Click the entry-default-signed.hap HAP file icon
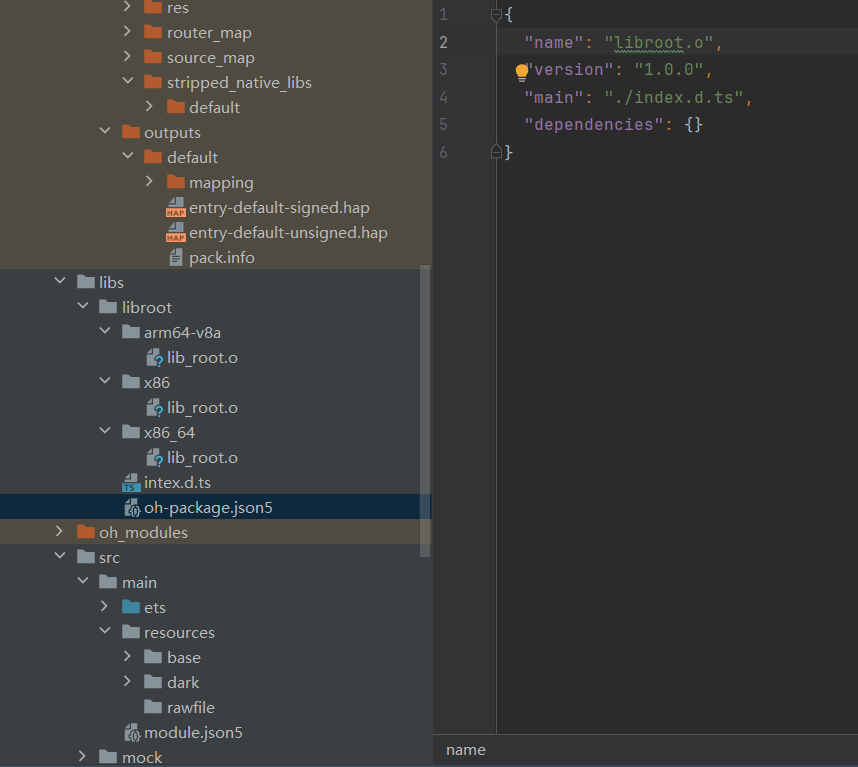Viewport: 858px width, 767px height. tap(176, 208)
